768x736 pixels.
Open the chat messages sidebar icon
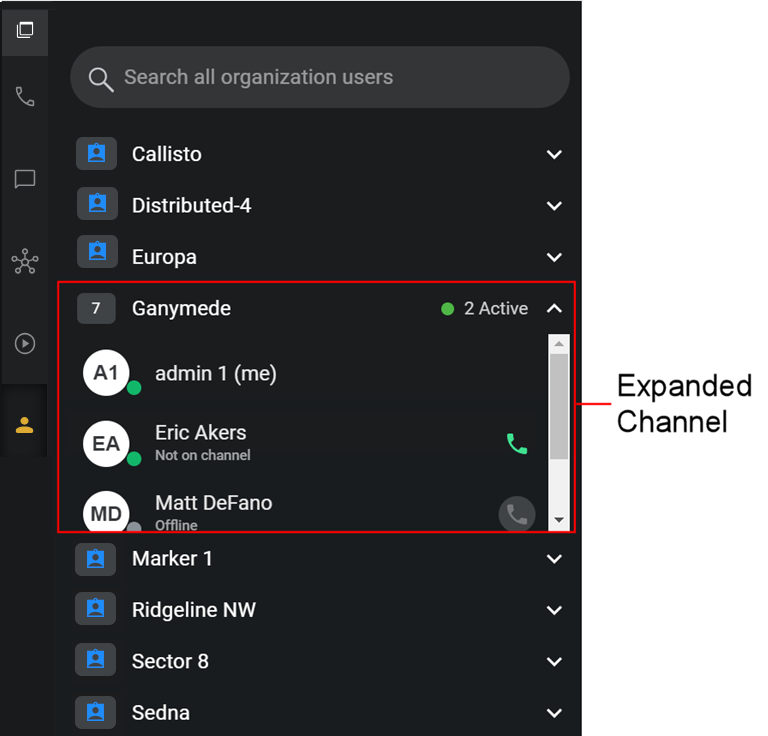(25, 179)
